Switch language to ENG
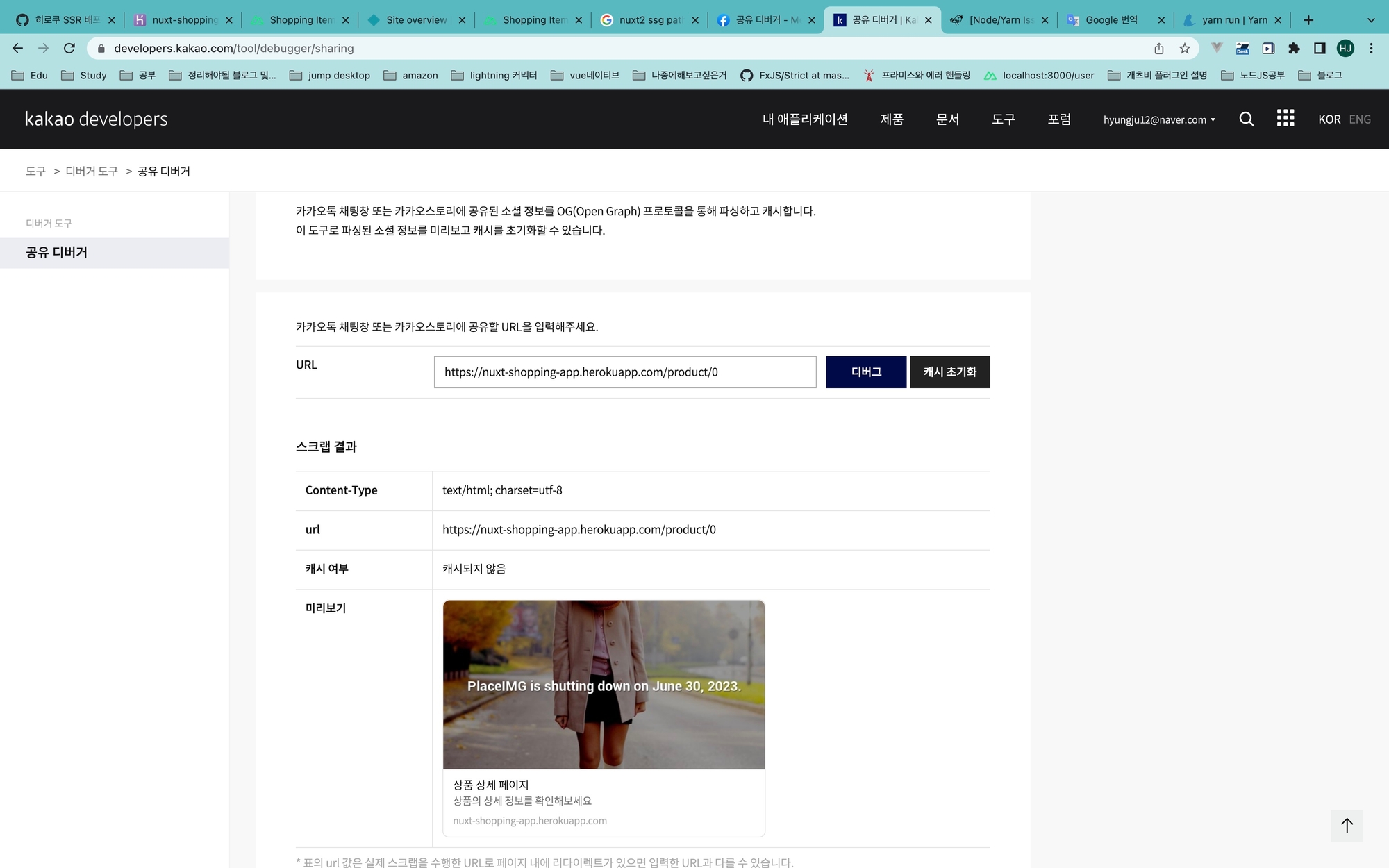This screenshot has height=868, width=1389. coord(1360,119)
